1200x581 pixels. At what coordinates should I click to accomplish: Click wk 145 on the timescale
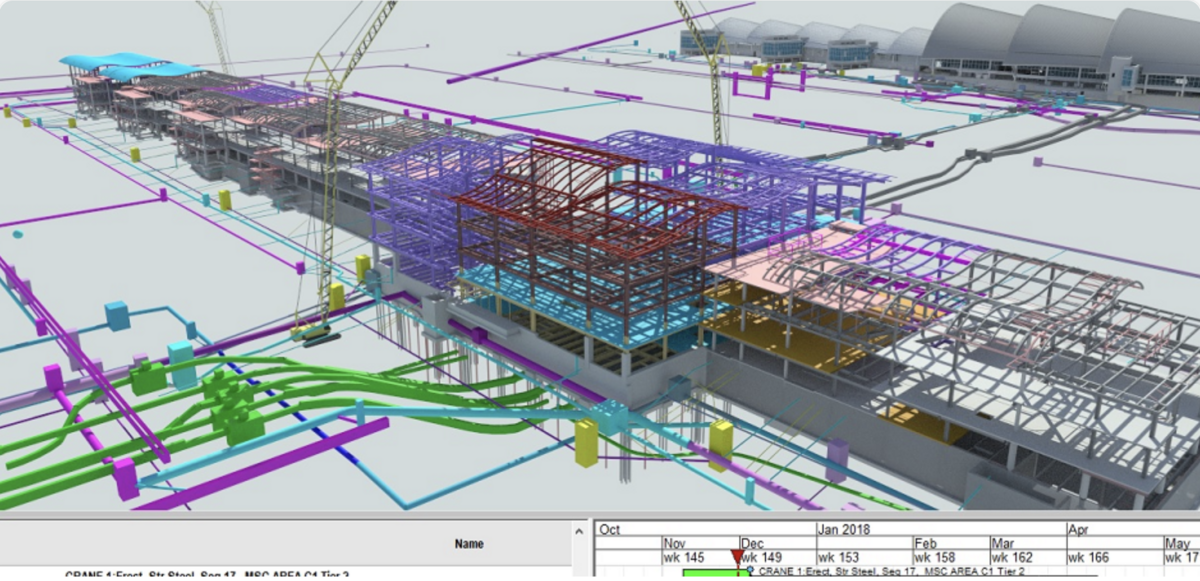tap(685, 556)
